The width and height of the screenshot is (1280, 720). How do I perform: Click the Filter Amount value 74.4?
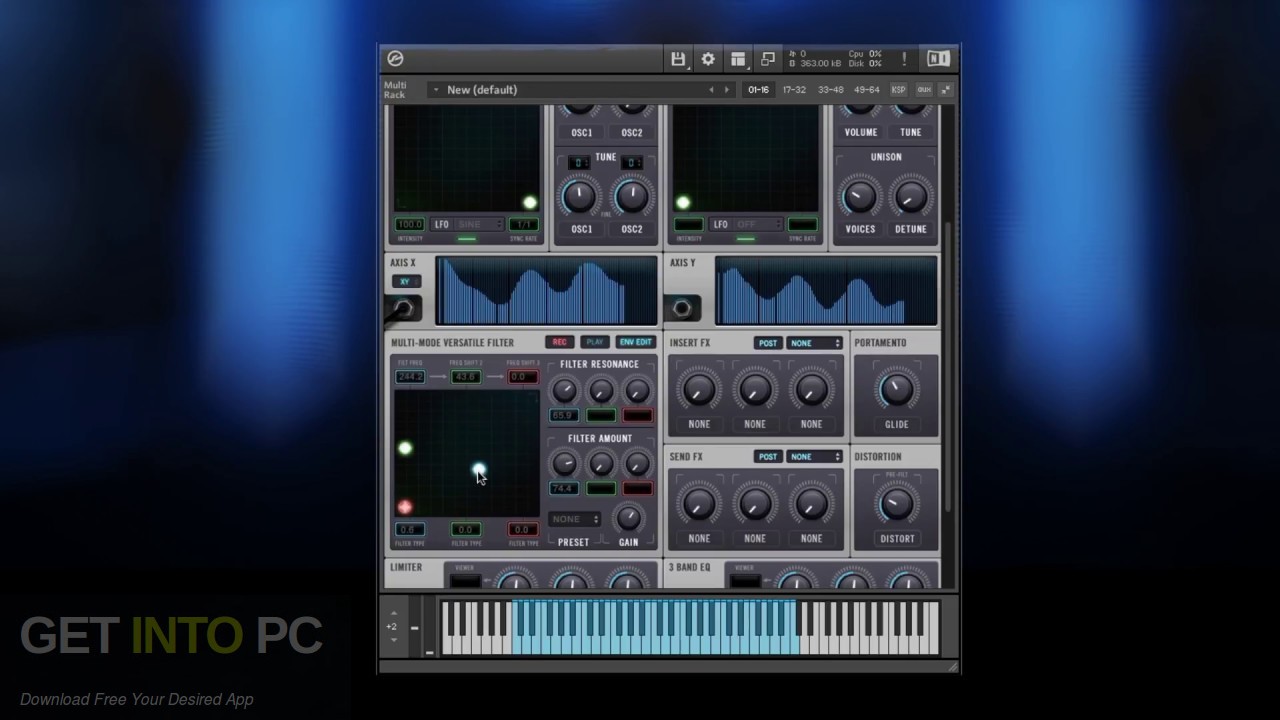(563, 489)
